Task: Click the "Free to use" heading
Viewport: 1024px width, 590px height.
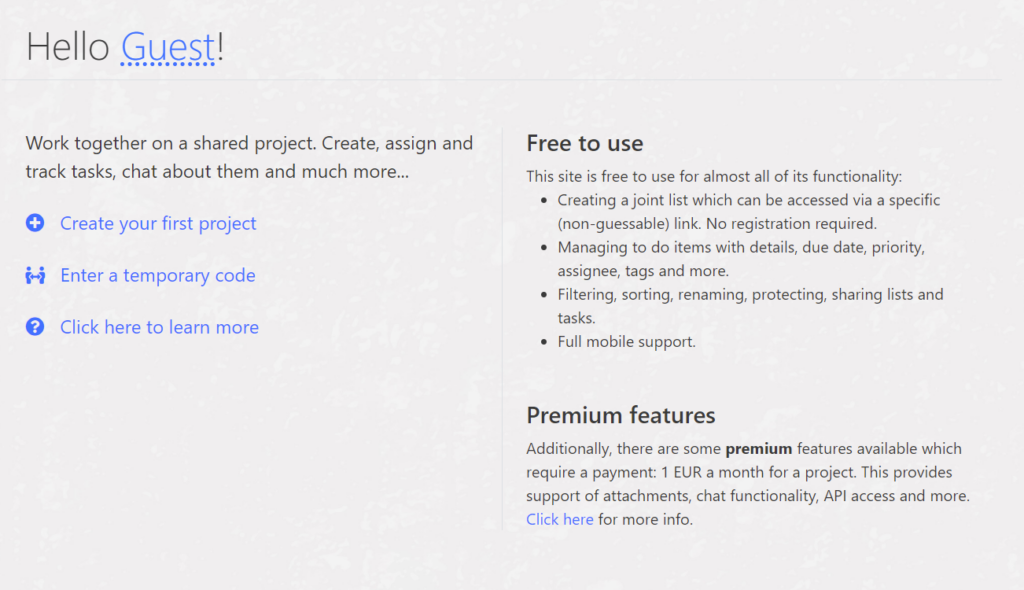Action: (585, 143)
